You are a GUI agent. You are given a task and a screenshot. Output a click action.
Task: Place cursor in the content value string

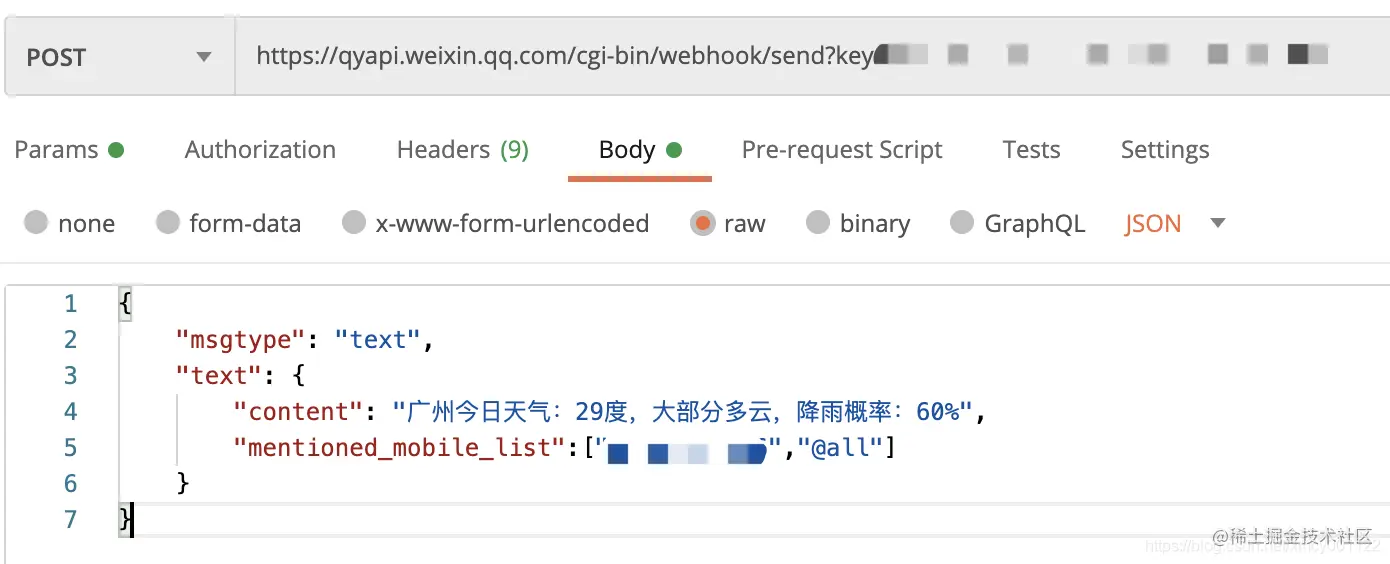pyautogui.click(x=681, y=411)
